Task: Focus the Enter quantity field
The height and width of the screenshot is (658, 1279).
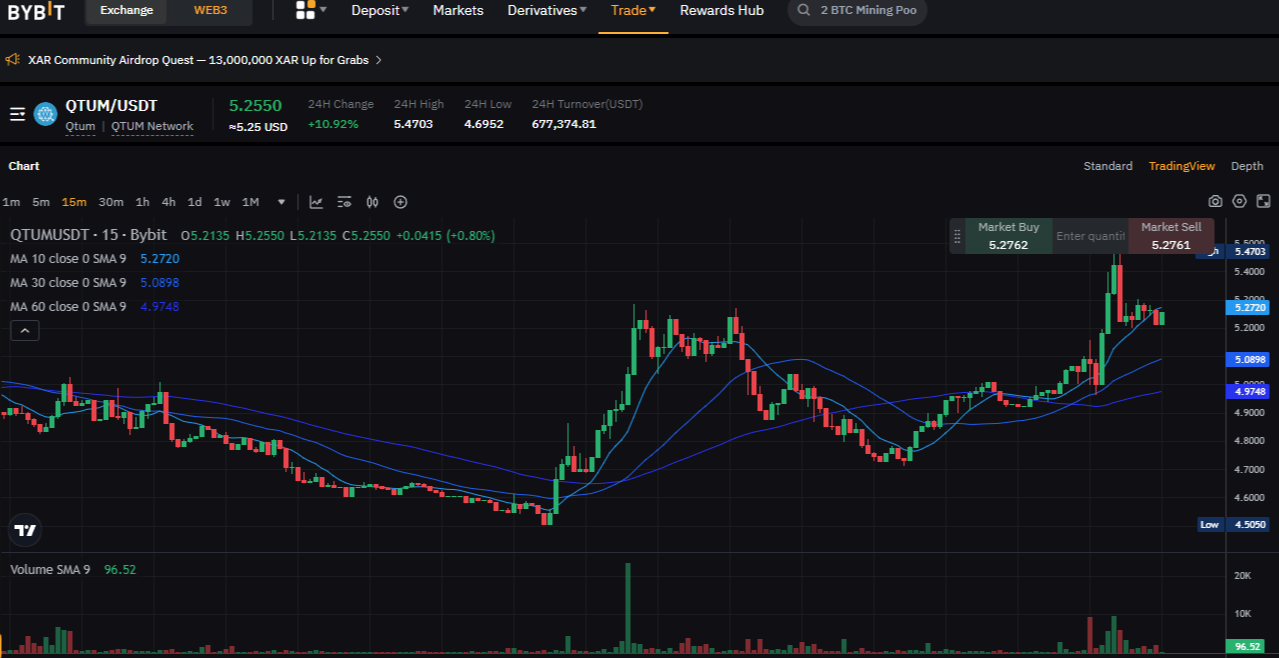Action: click(x=1090, y=236)
